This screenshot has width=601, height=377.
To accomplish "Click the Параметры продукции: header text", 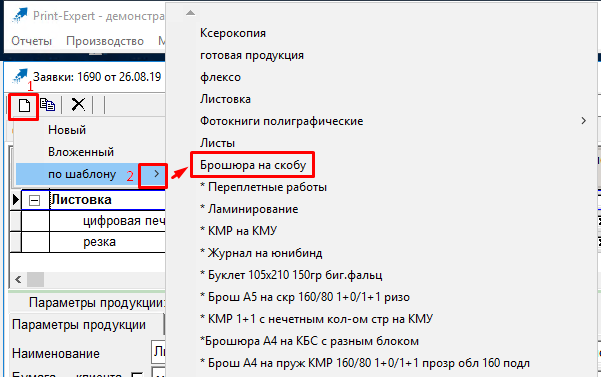I will click(97, 303).
